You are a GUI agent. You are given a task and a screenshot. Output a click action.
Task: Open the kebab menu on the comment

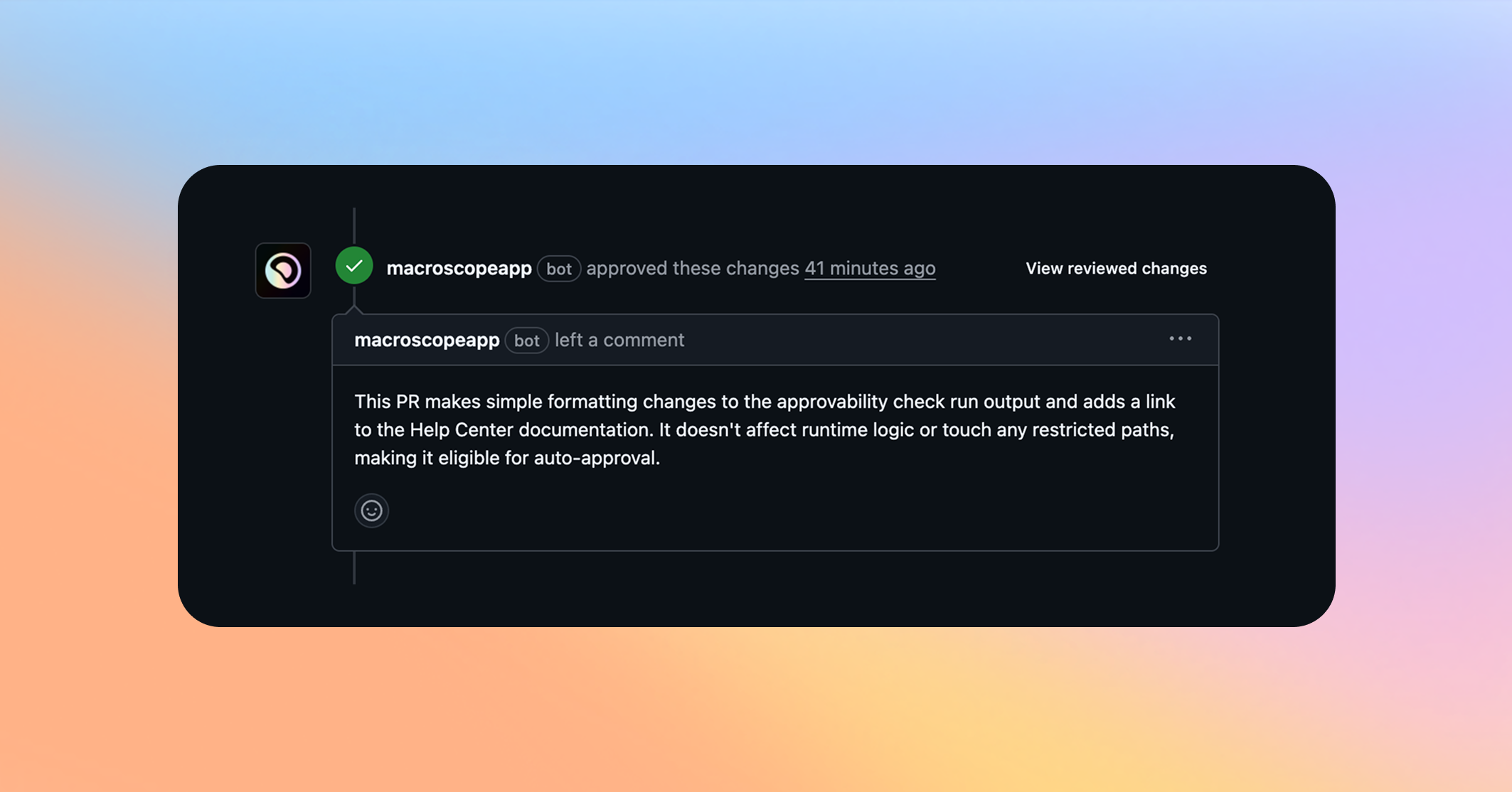click(x=1179, y=339)
